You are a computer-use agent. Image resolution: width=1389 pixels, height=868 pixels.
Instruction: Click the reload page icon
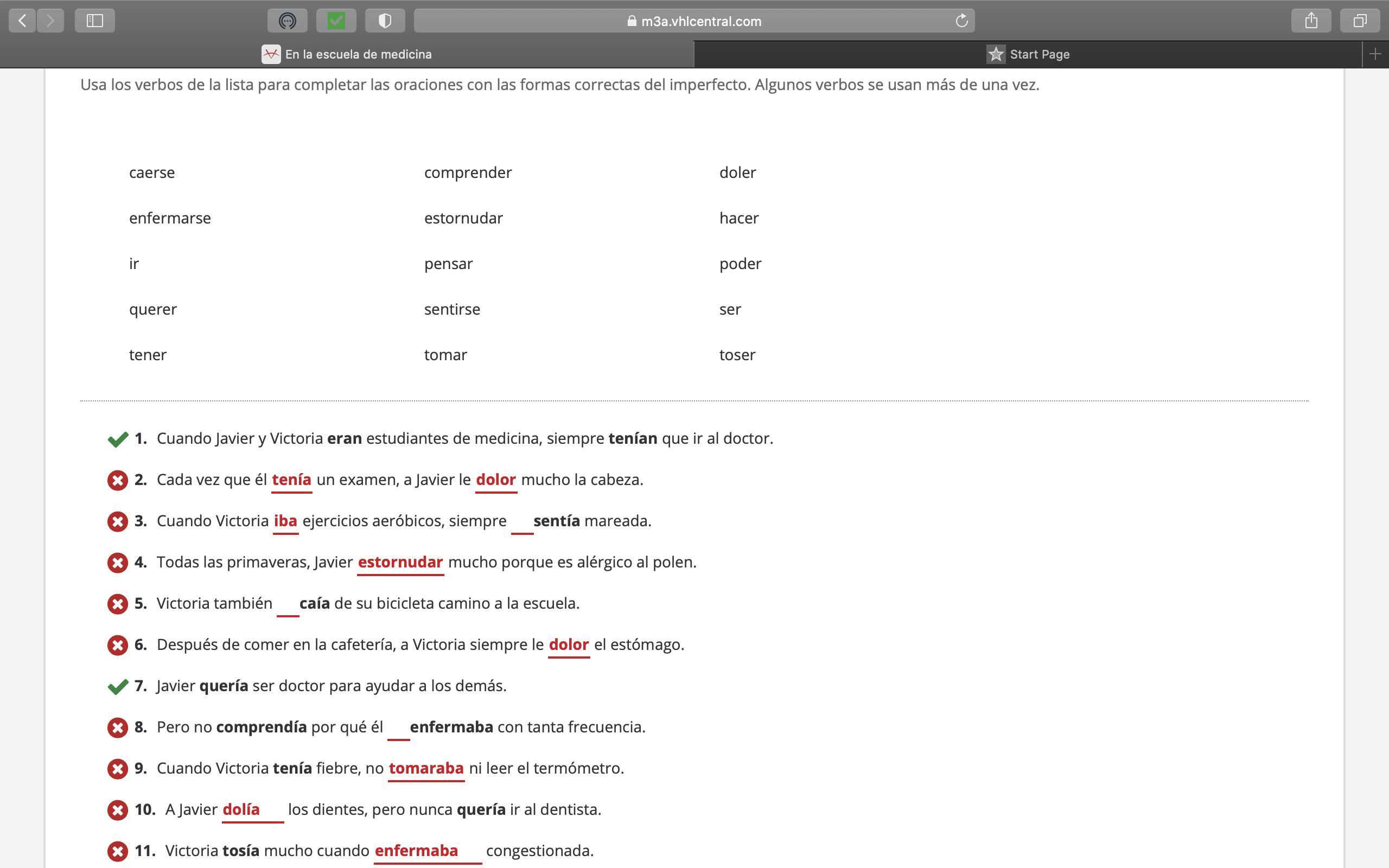point(961,21)
